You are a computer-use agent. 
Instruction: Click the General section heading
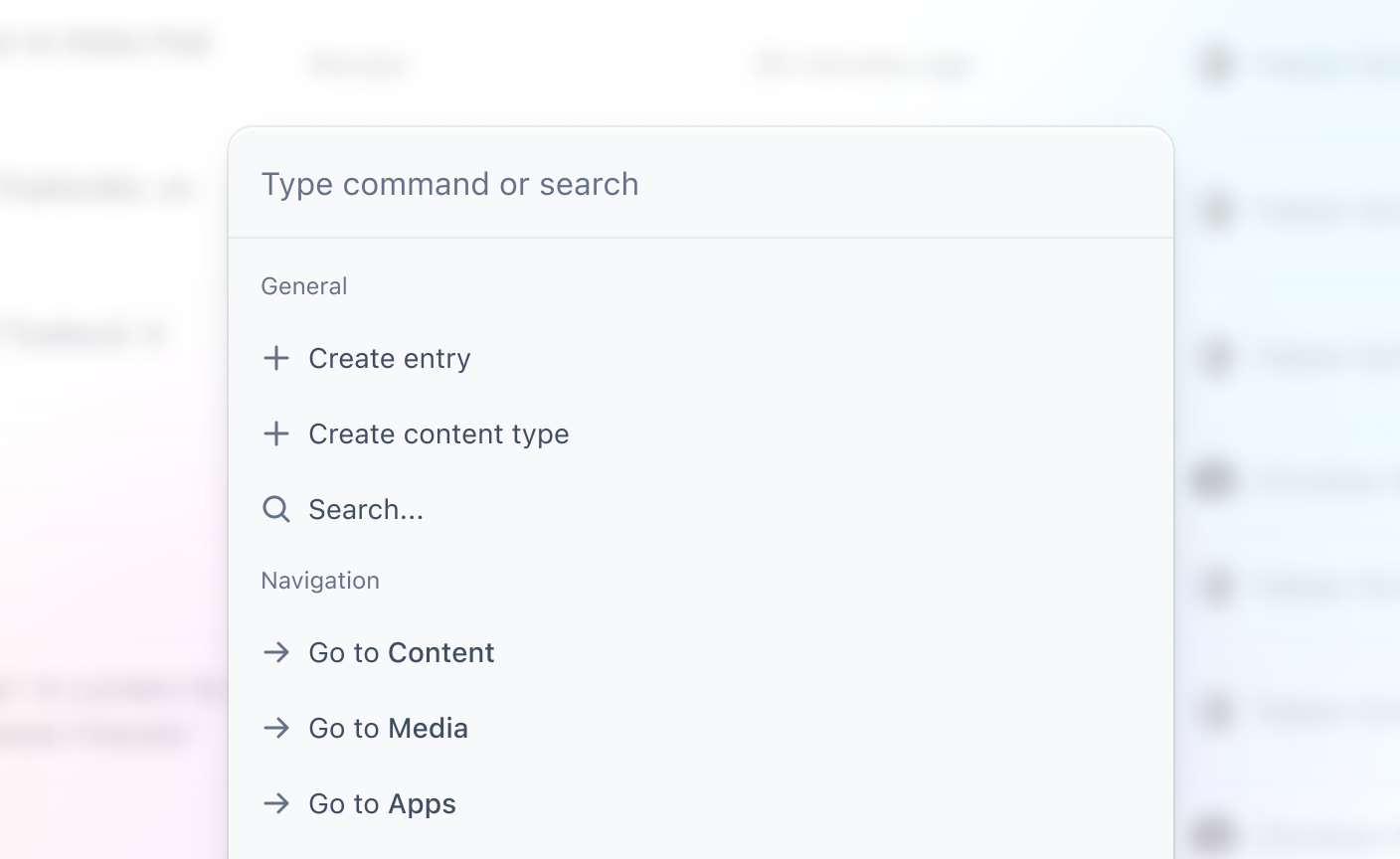click(x=304, y=286)
